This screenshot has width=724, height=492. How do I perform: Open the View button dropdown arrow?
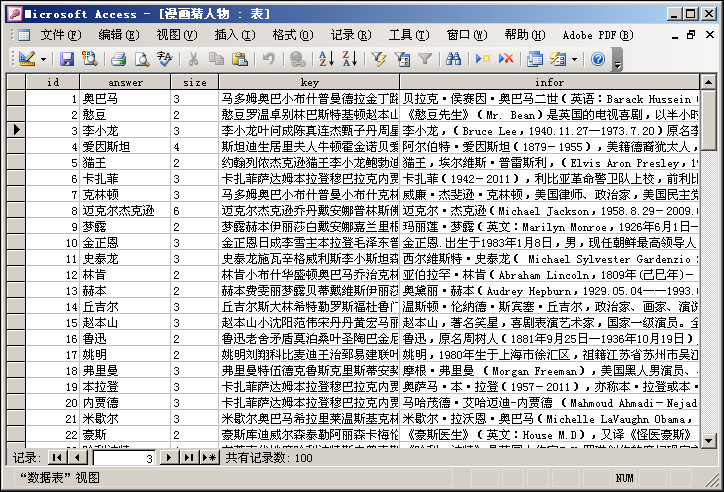43,59
